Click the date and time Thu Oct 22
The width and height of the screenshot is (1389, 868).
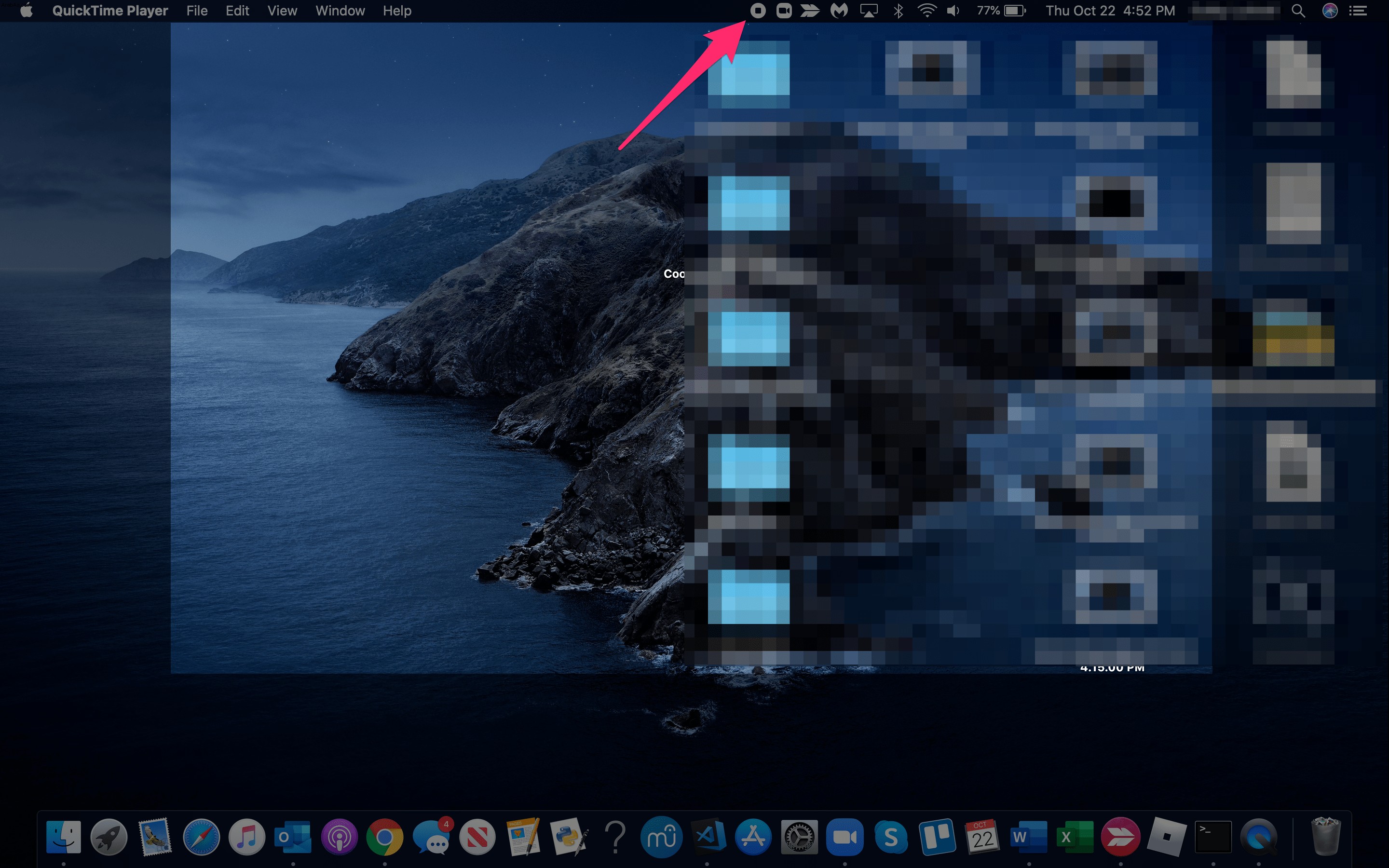click(x=1110, y=10)
